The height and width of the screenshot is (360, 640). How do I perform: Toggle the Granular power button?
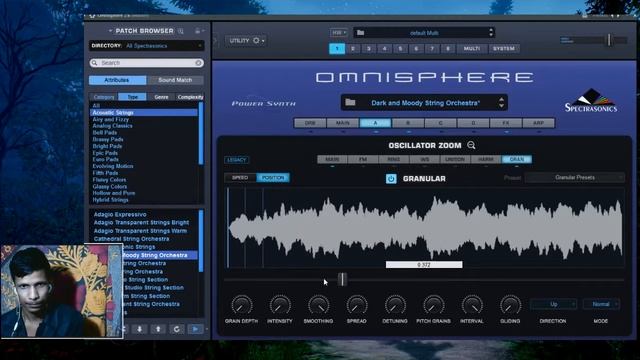pyautogui.click(x=391, y=179)
